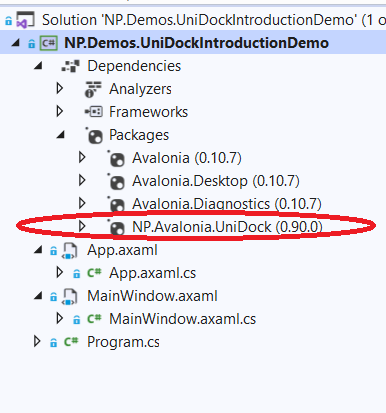Collapse the NP.Demos.UniDockIntroductionDemo project node
386x413 pixels.
(15, 43)
